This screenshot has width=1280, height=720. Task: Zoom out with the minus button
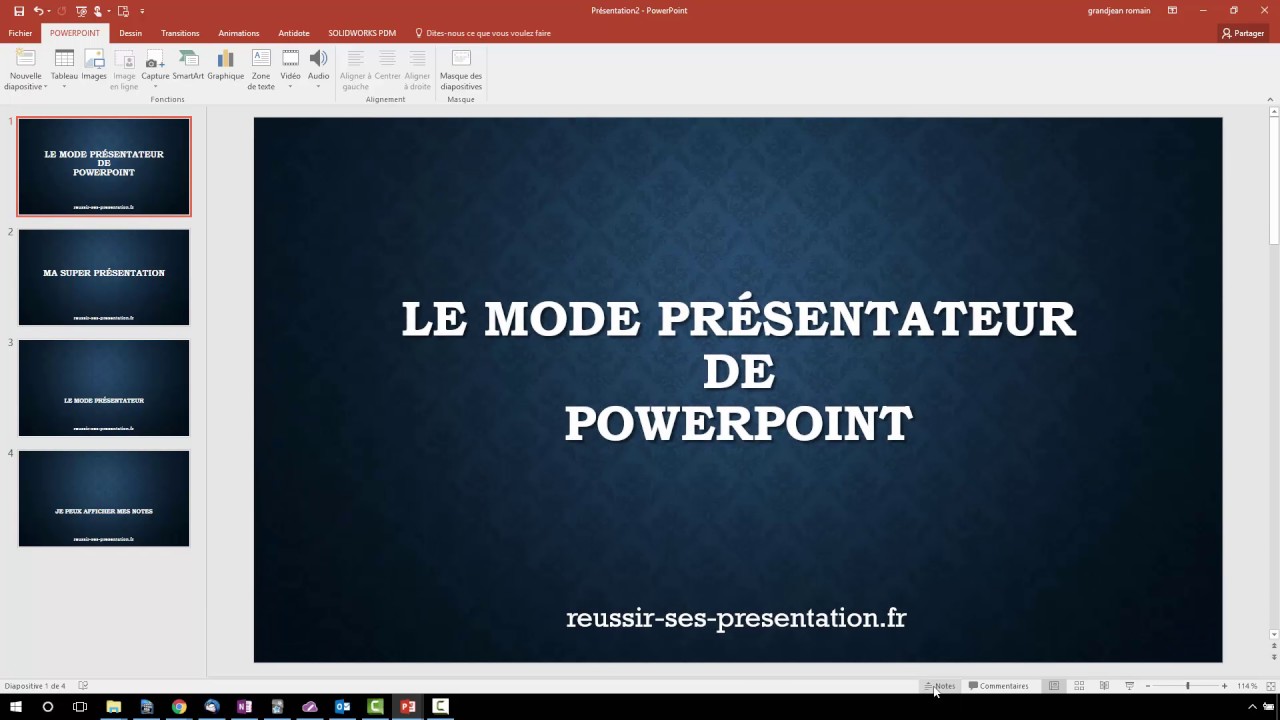click(x=1148, y=686)
